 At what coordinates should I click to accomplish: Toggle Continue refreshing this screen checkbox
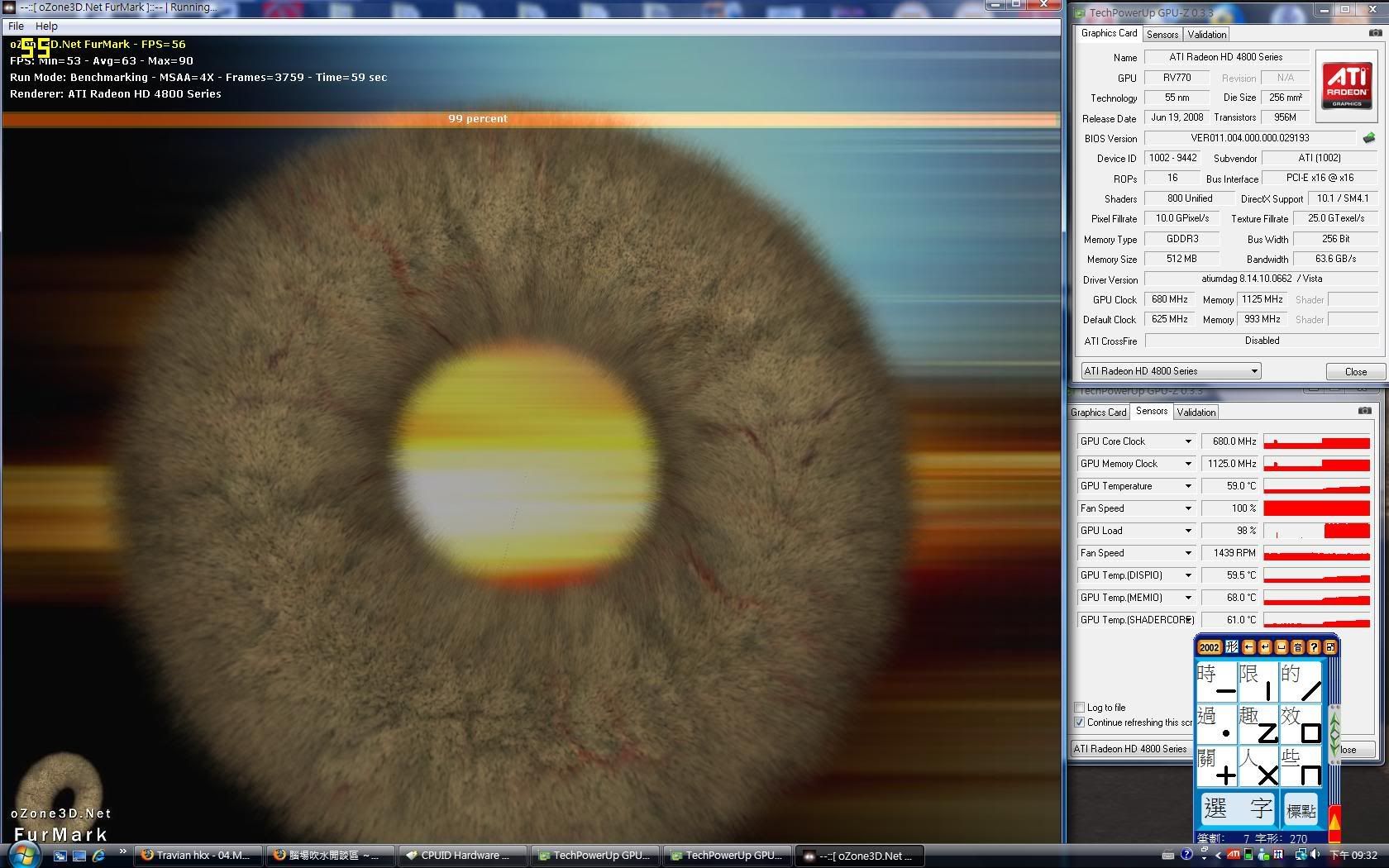pyautogui.click(x=1079, y=723)
